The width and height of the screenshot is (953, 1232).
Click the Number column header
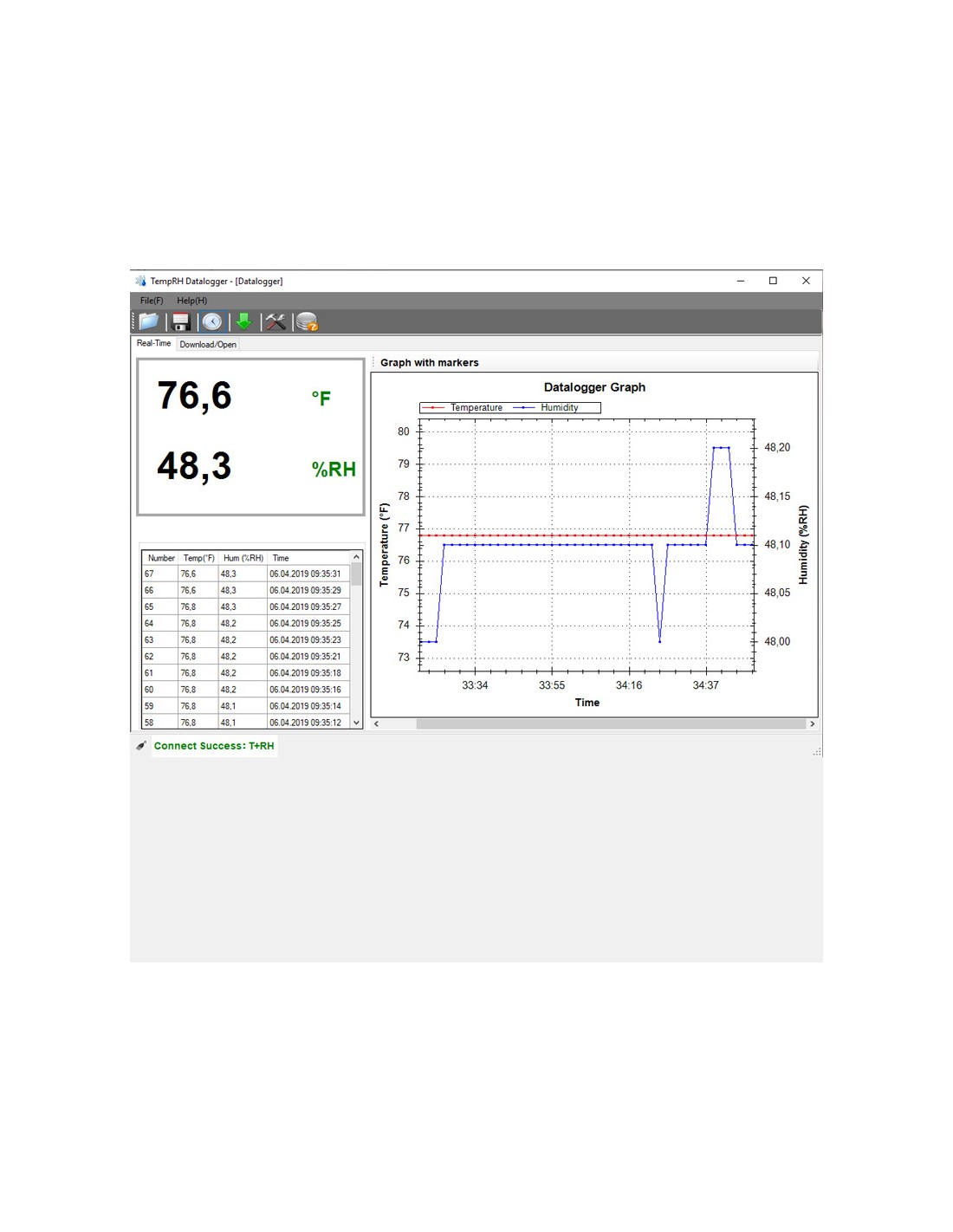(161, 558)
